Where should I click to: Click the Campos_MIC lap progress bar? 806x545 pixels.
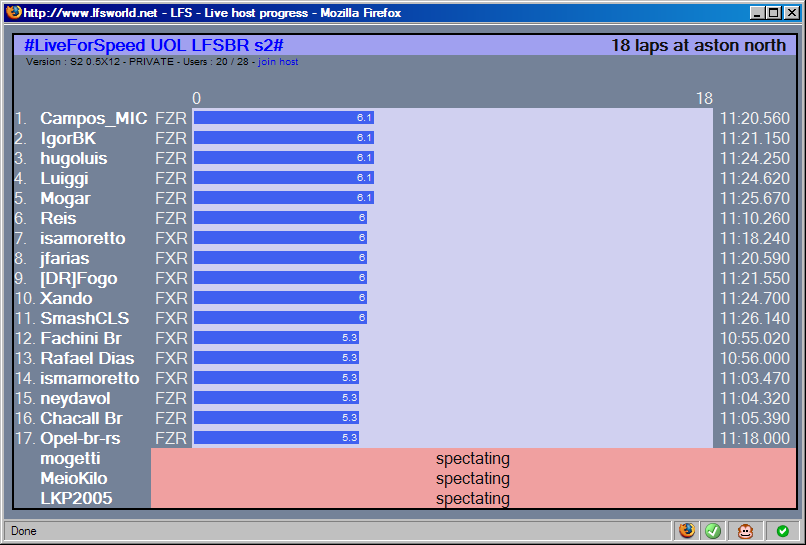click(x=284, y=118)
